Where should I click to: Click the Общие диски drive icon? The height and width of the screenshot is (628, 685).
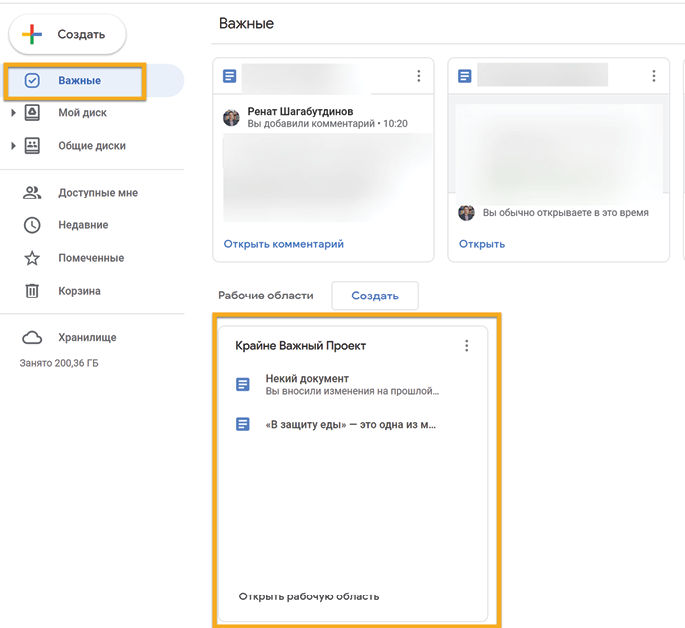[x=32, y=146]
